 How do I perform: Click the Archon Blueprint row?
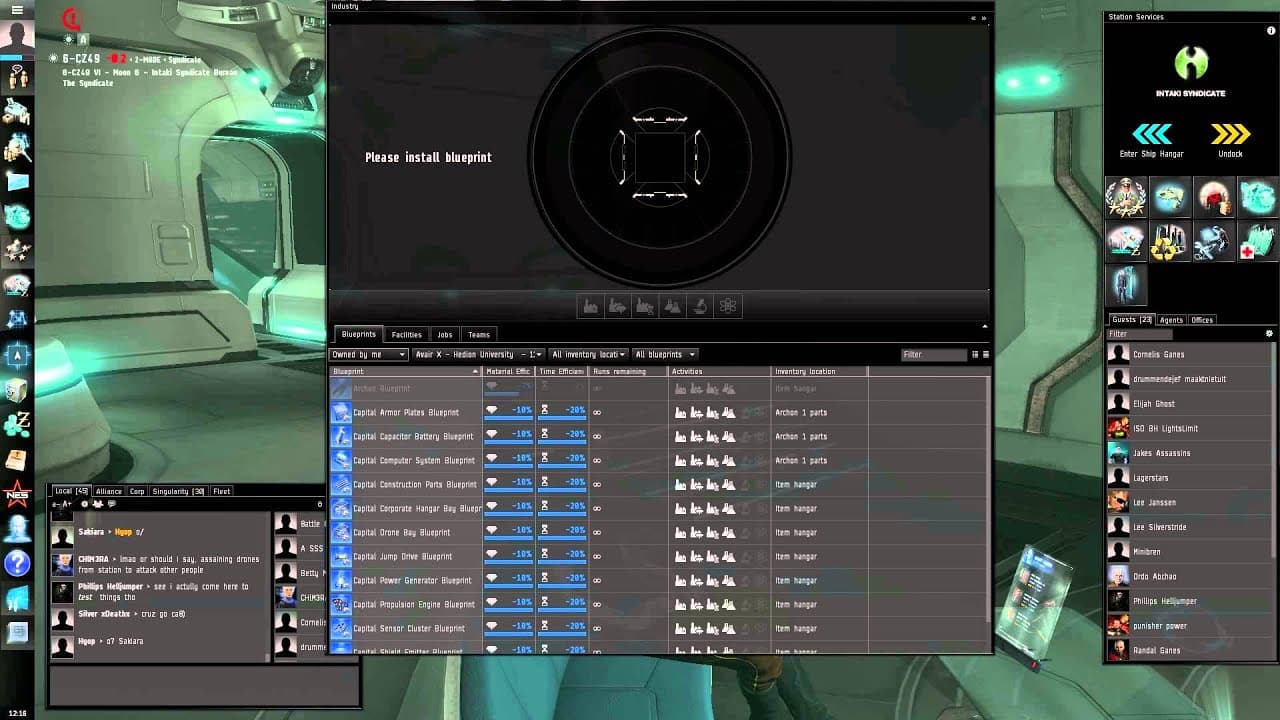pyautogui.click(x=659, y=388)
